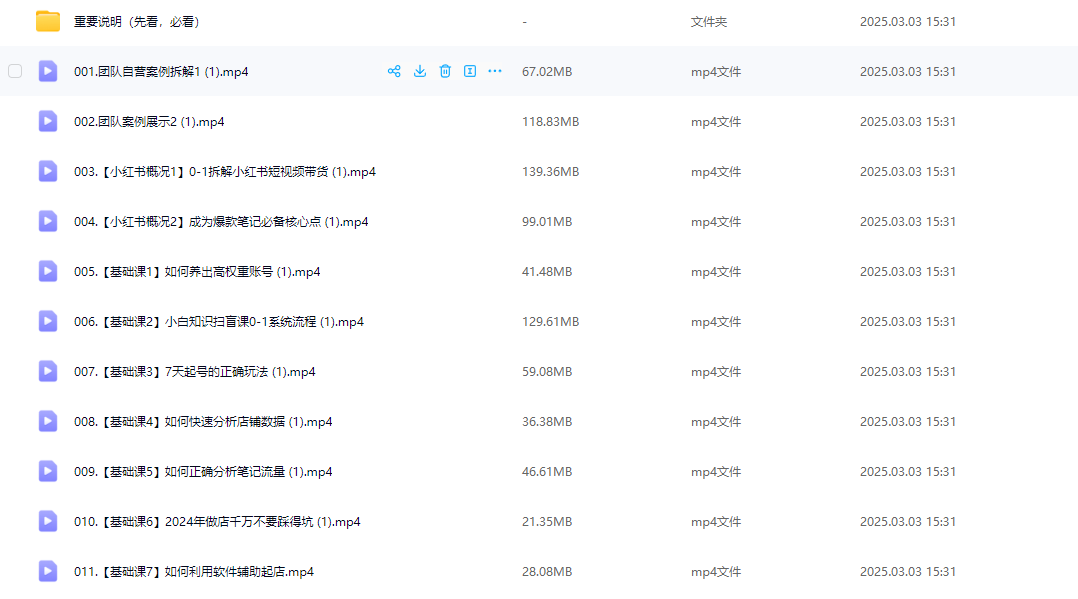This screenshot has height=599, width=1078.
Task: Open 006 小白知识扫盲课 file name
Action: [x=219, y=322]
